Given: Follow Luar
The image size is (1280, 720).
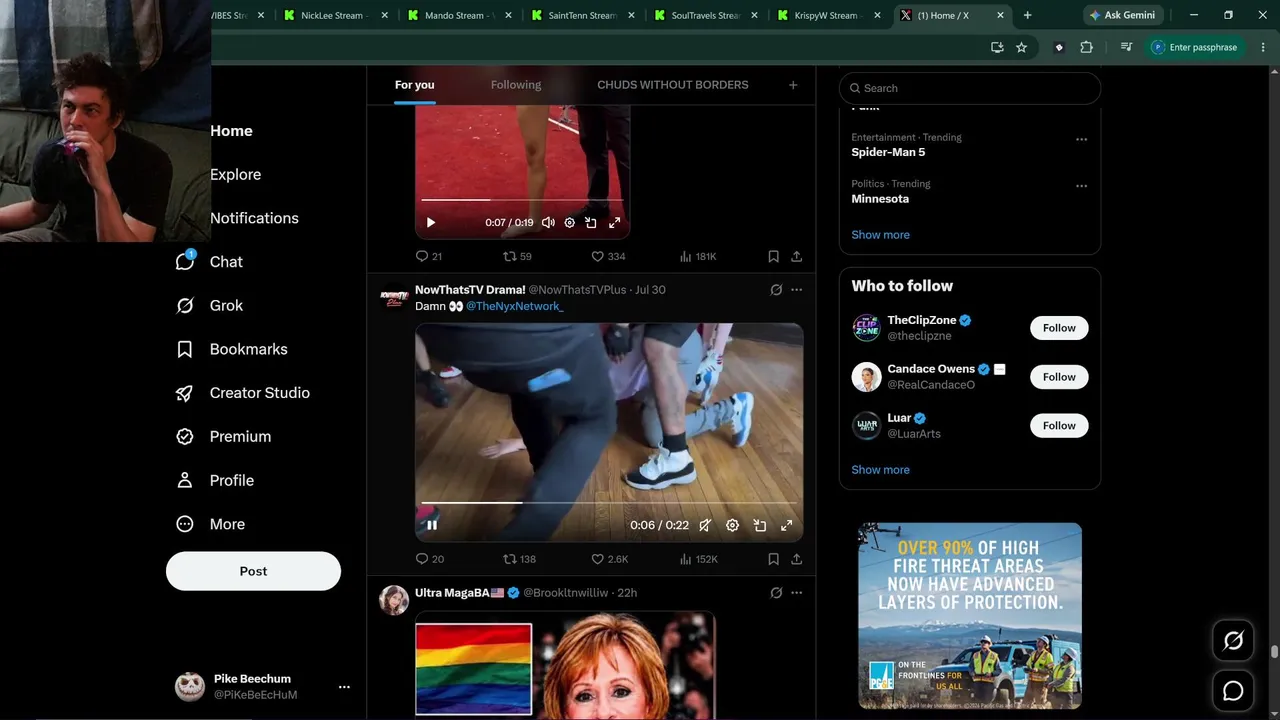Looking at the screenshot, I should point(1059,426).
